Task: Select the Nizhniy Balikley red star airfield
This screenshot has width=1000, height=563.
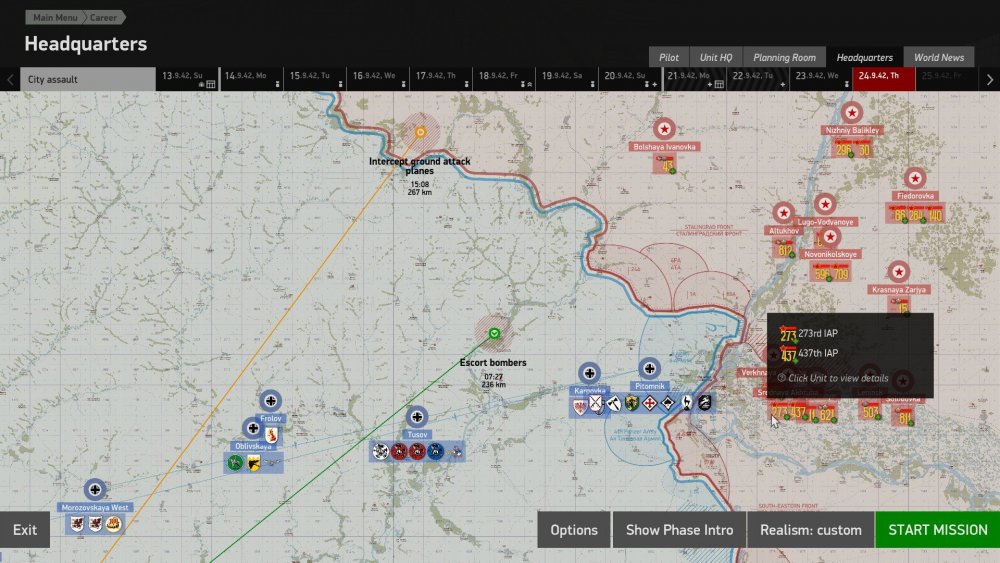Action: (x=852, y=113)
